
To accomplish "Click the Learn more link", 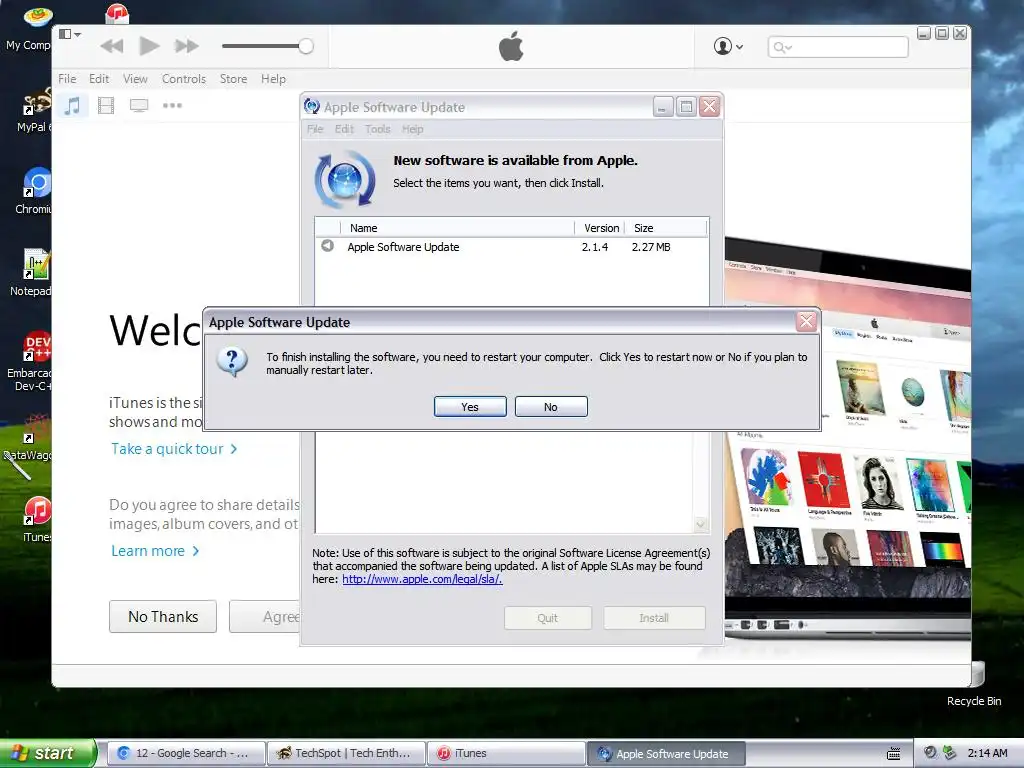I will coord(155,551).
